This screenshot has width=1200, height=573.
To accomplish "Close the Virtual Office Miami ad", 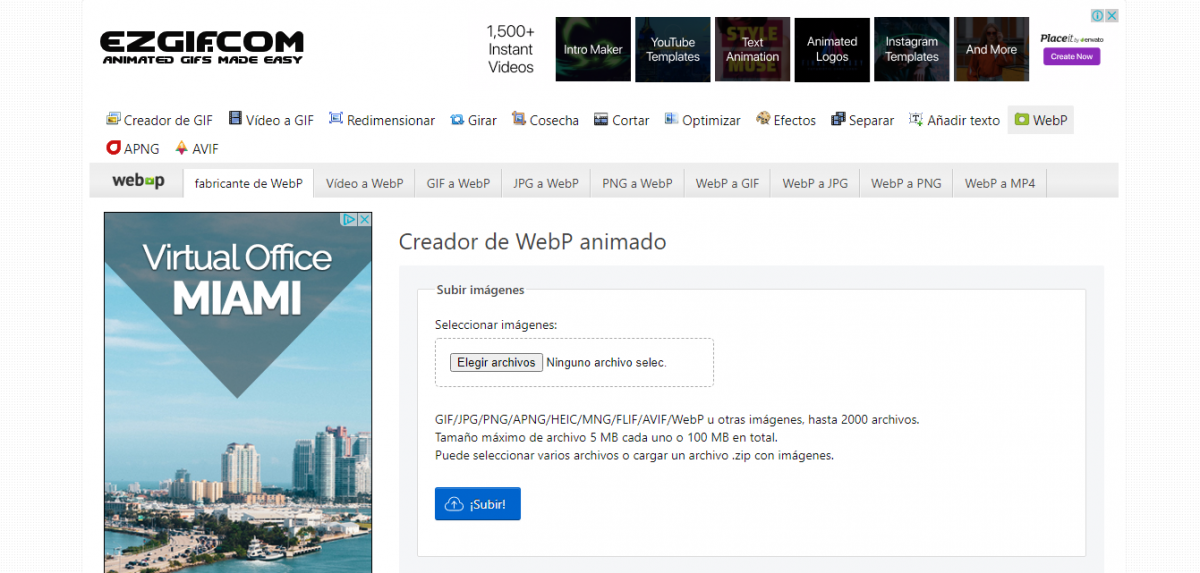I will click(364, 219).
